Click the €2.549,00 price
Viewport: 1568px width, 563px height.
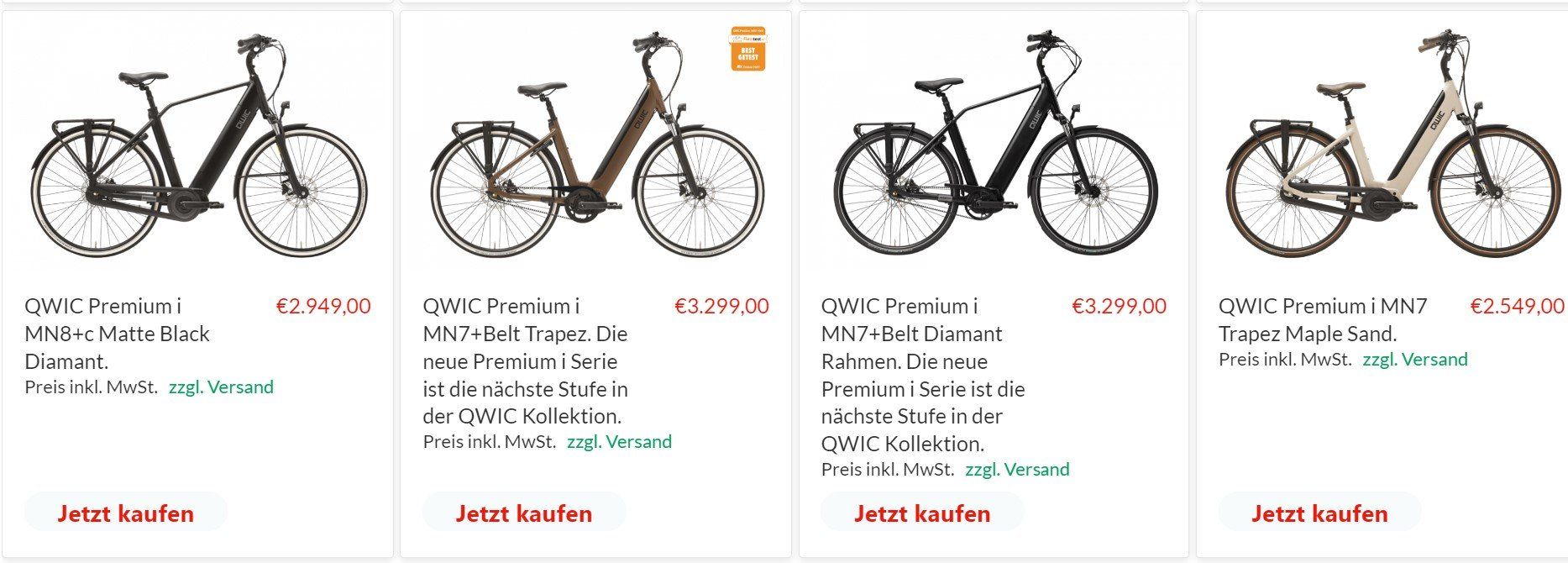click(x=1517, y=306)
